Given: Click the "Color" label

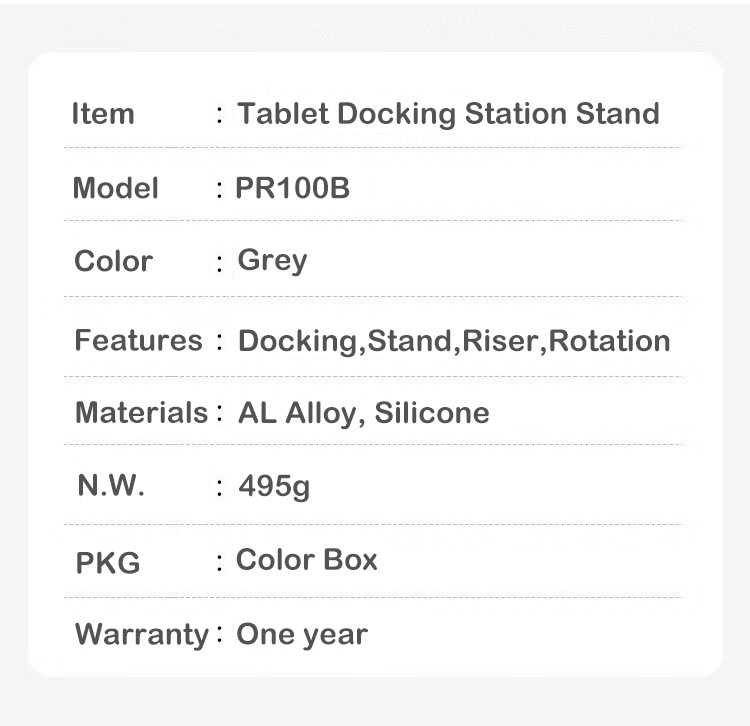Looking at the screenshot, I should [x=113, y=261].
